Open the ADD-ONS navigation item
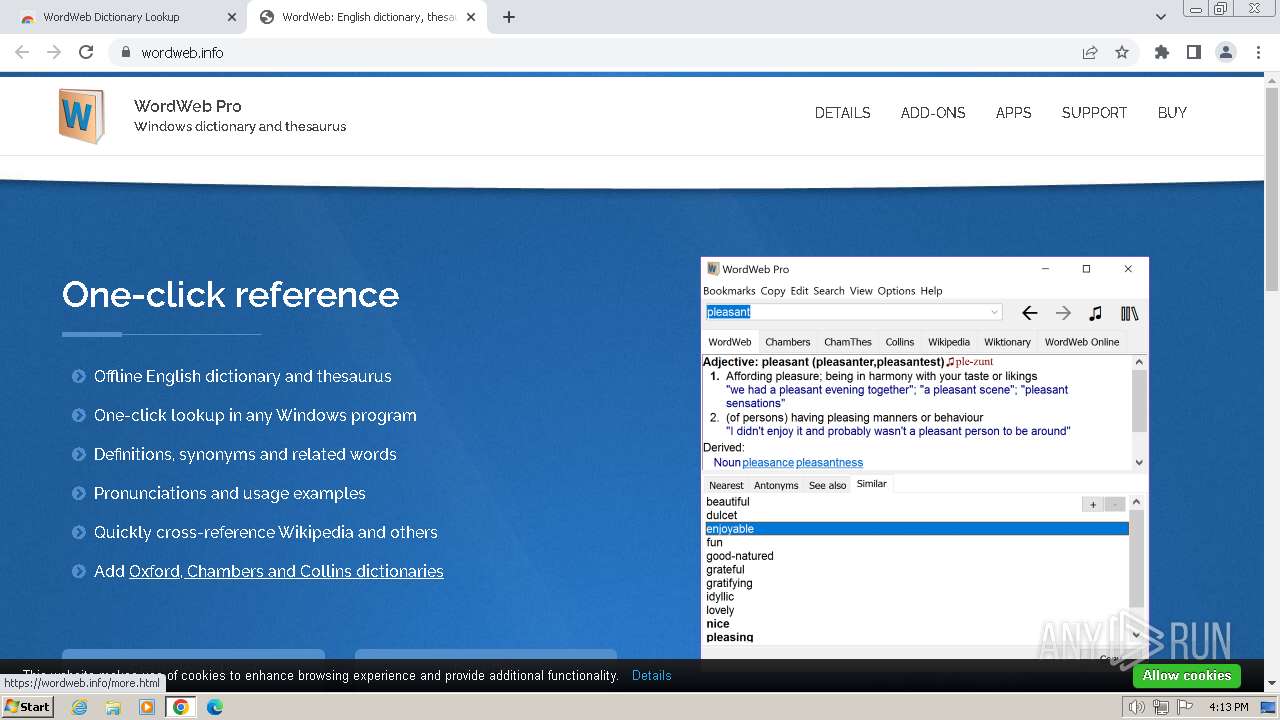The image size is (1280, 720). 933,113
